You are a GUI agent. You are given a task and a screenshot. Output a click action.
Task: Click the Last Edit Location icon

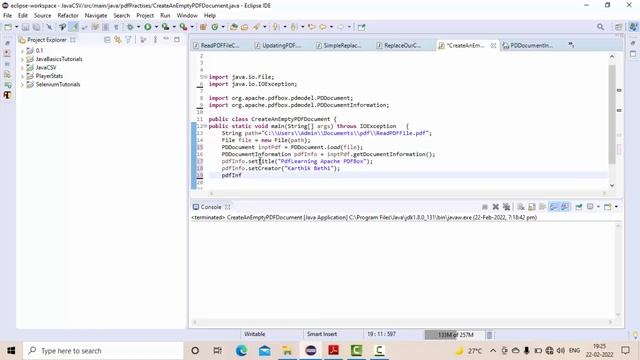tap(311, 27)
